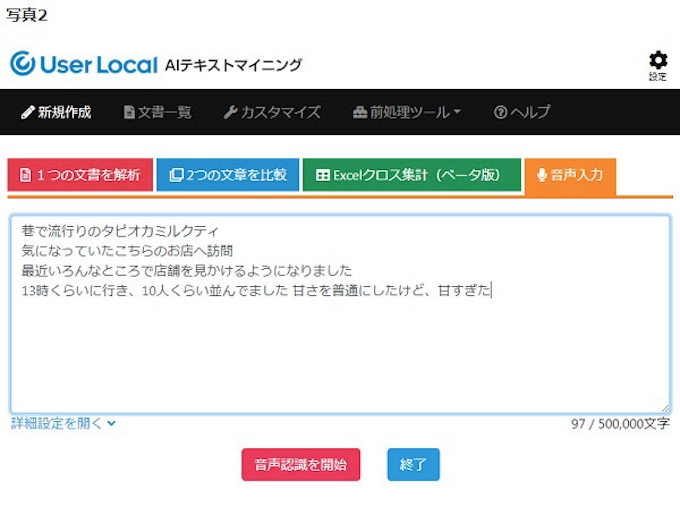Click the pencil icon beside 新規作成
680x507 pixels.
(27, 112)
